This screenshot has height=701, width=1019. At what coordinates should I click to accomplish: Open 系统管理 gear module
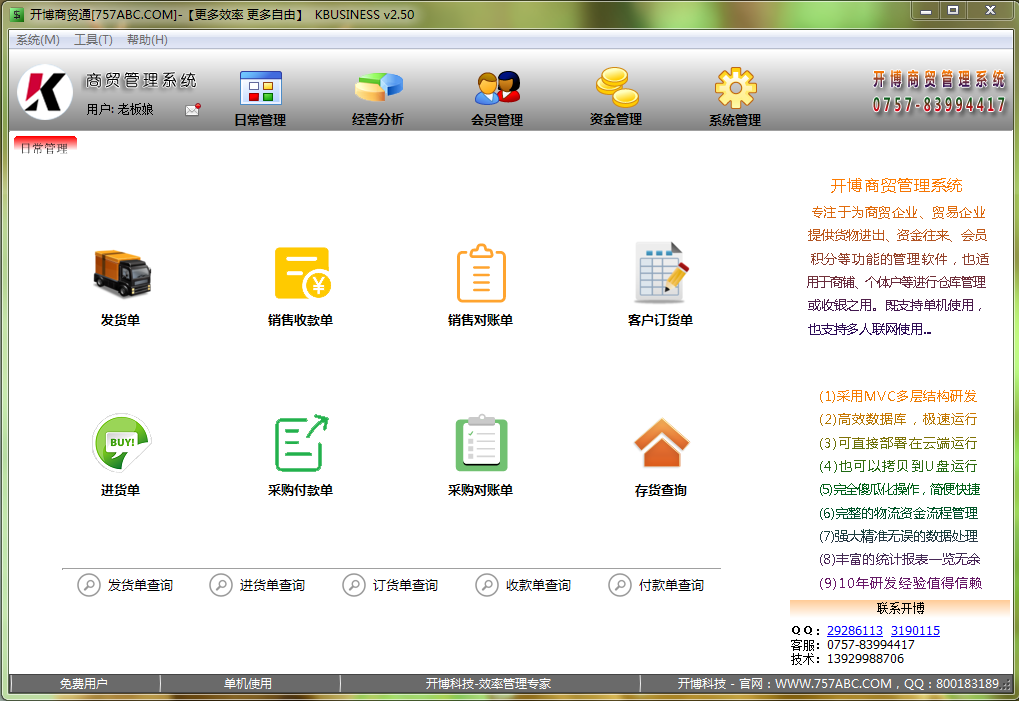[x=735, y=98]
